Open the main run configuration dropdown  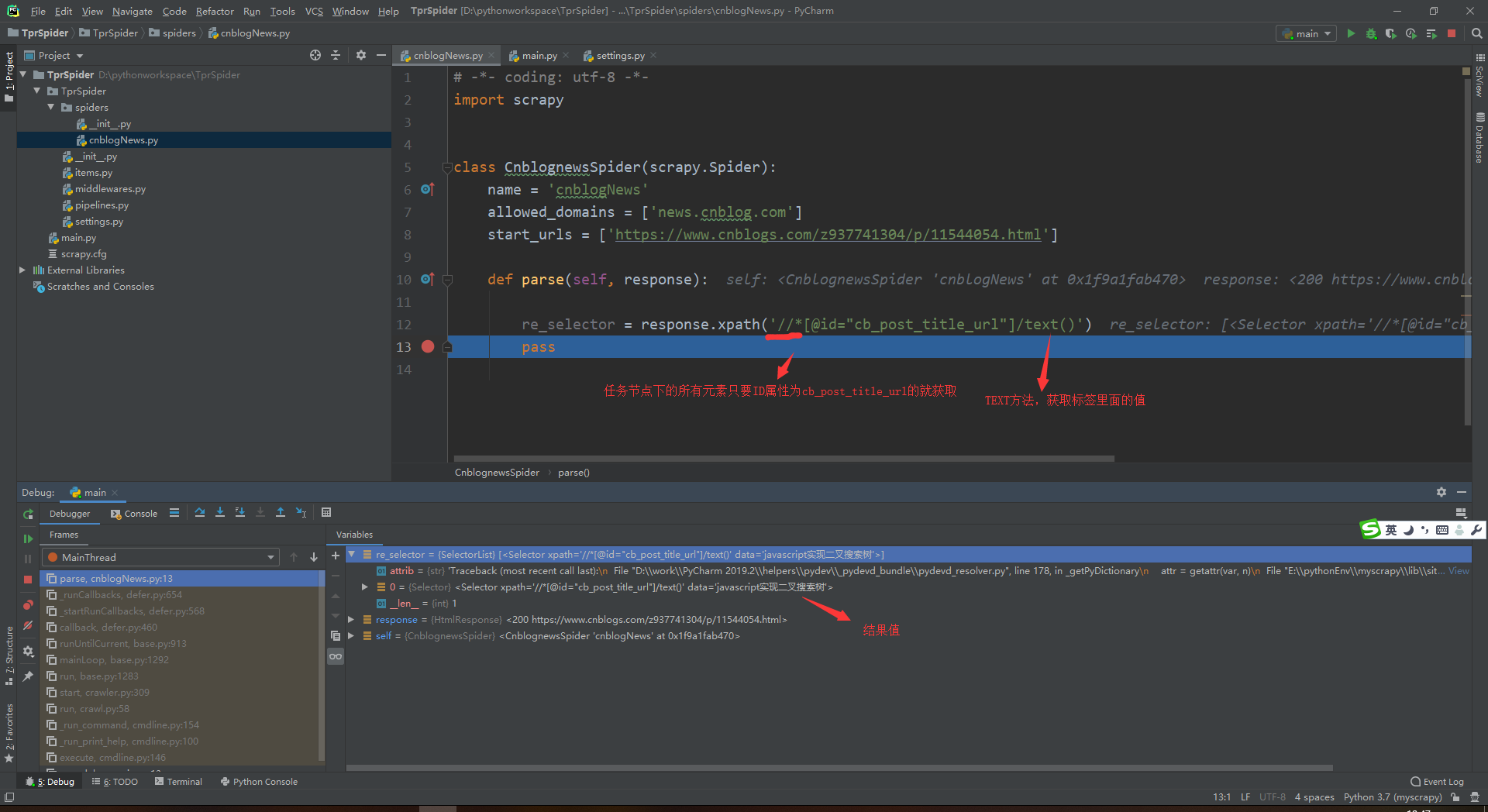click(x=1306, y=33)
